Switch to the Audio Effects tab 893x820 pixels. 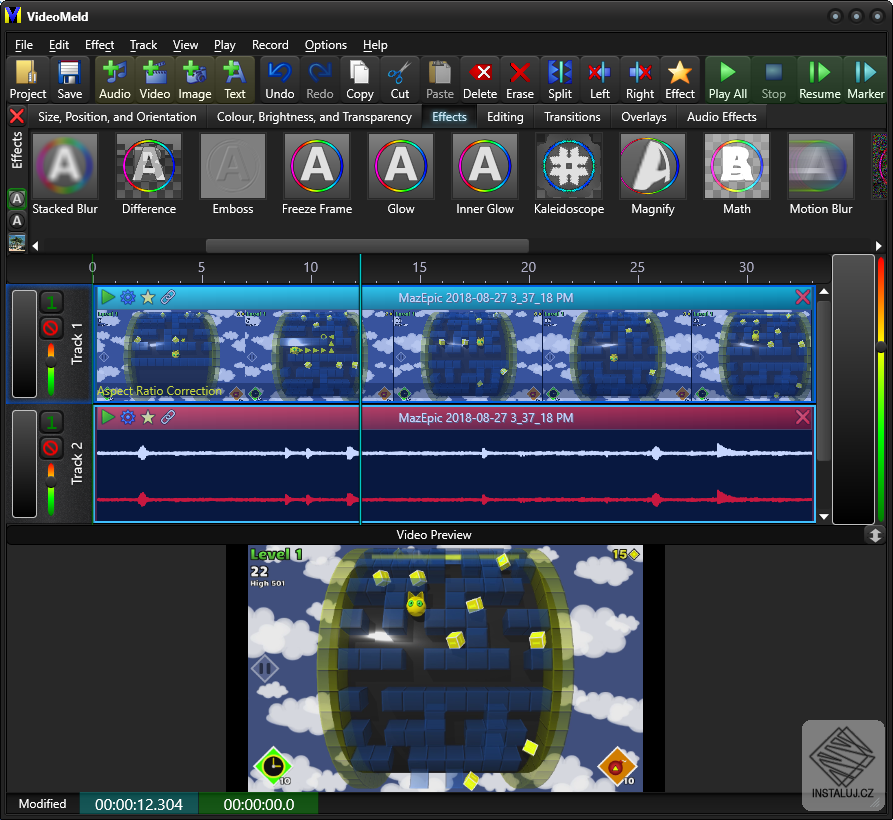(x=722, y=117)
